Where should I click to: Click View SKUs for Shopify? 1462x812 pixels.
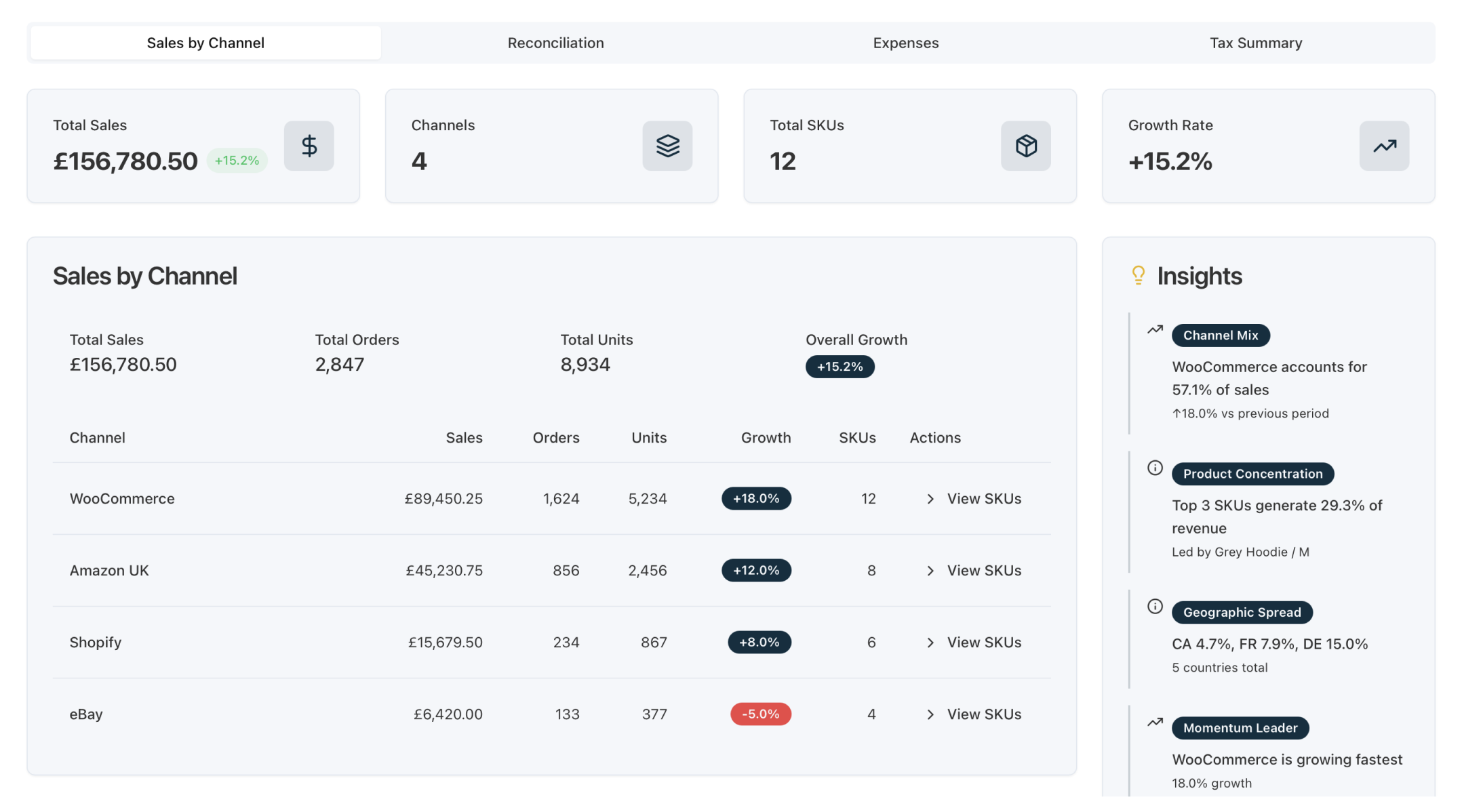pos(983,643)
